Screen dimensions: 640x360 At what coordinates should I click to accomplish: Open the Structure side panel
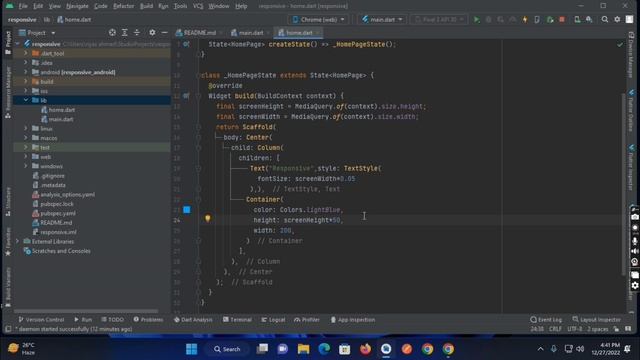(8, 201)
